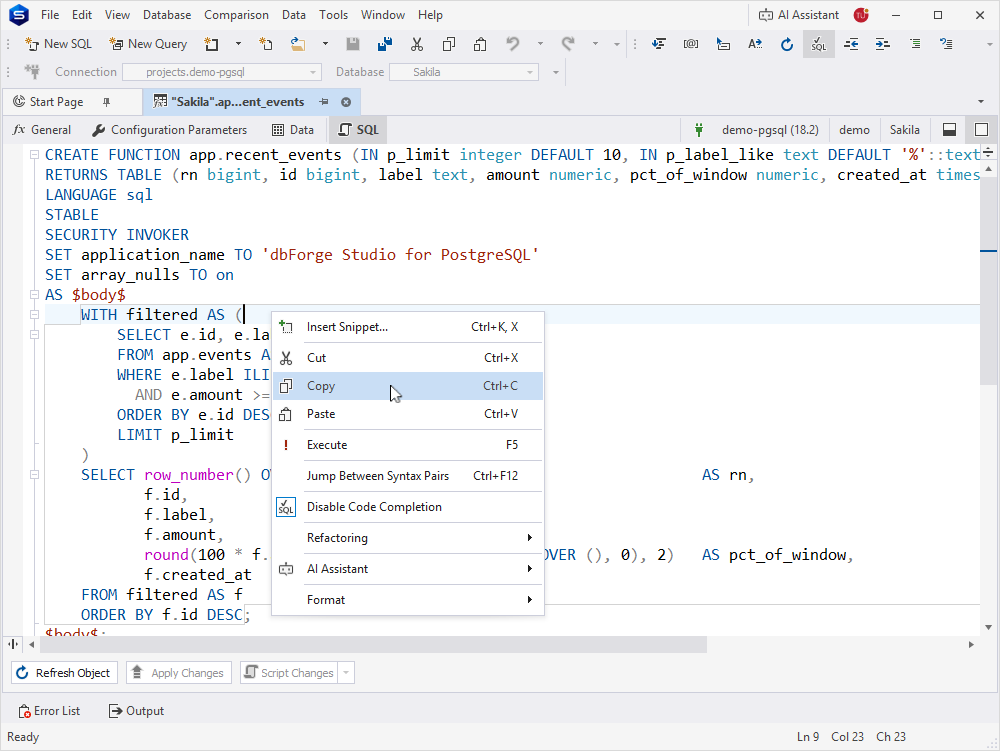
Task: Open the Format submenu
Action: point(408,599)
